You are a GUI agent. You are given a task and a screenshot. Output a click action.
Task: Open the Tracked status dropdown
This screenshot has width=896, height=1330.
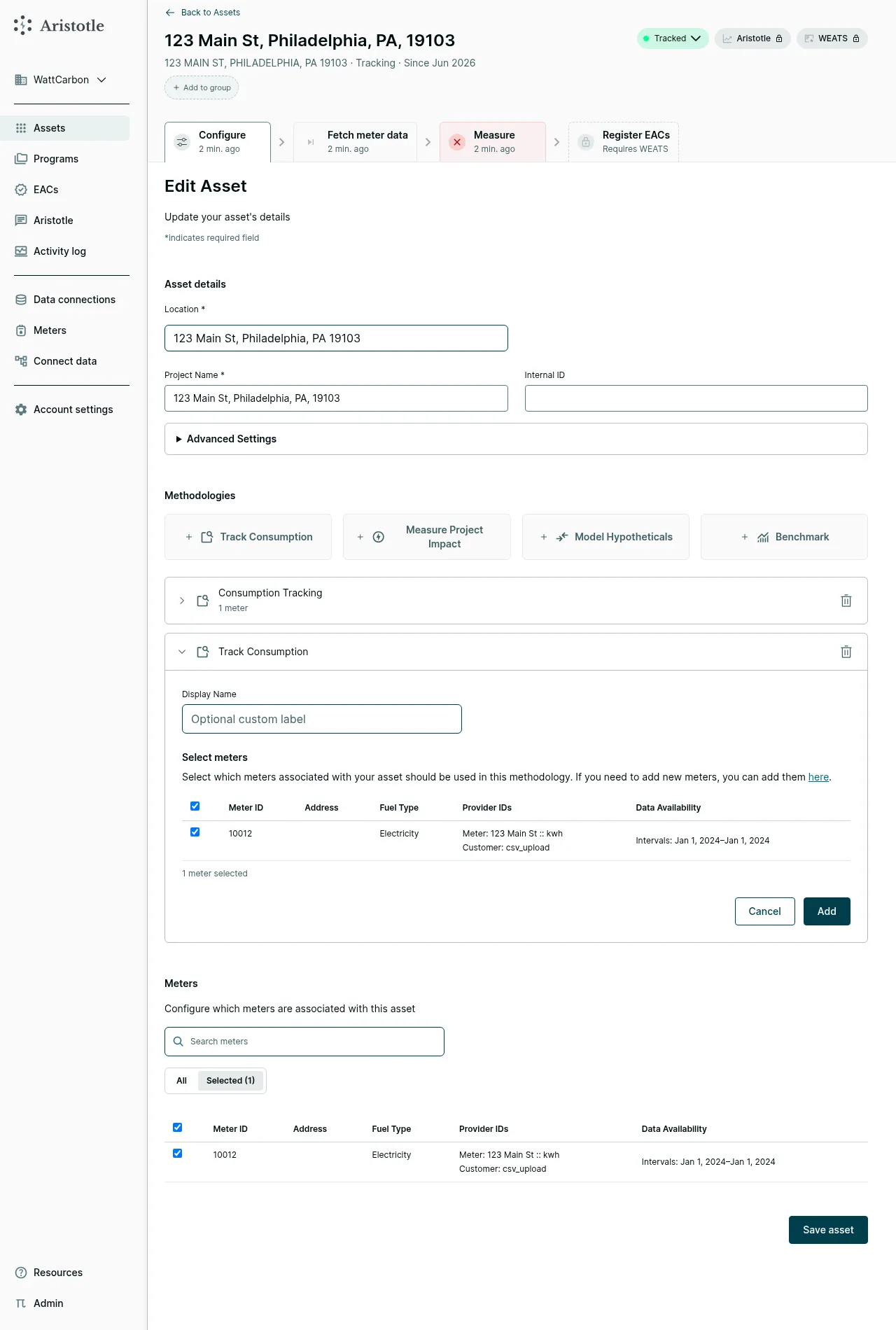pos(673,38)
